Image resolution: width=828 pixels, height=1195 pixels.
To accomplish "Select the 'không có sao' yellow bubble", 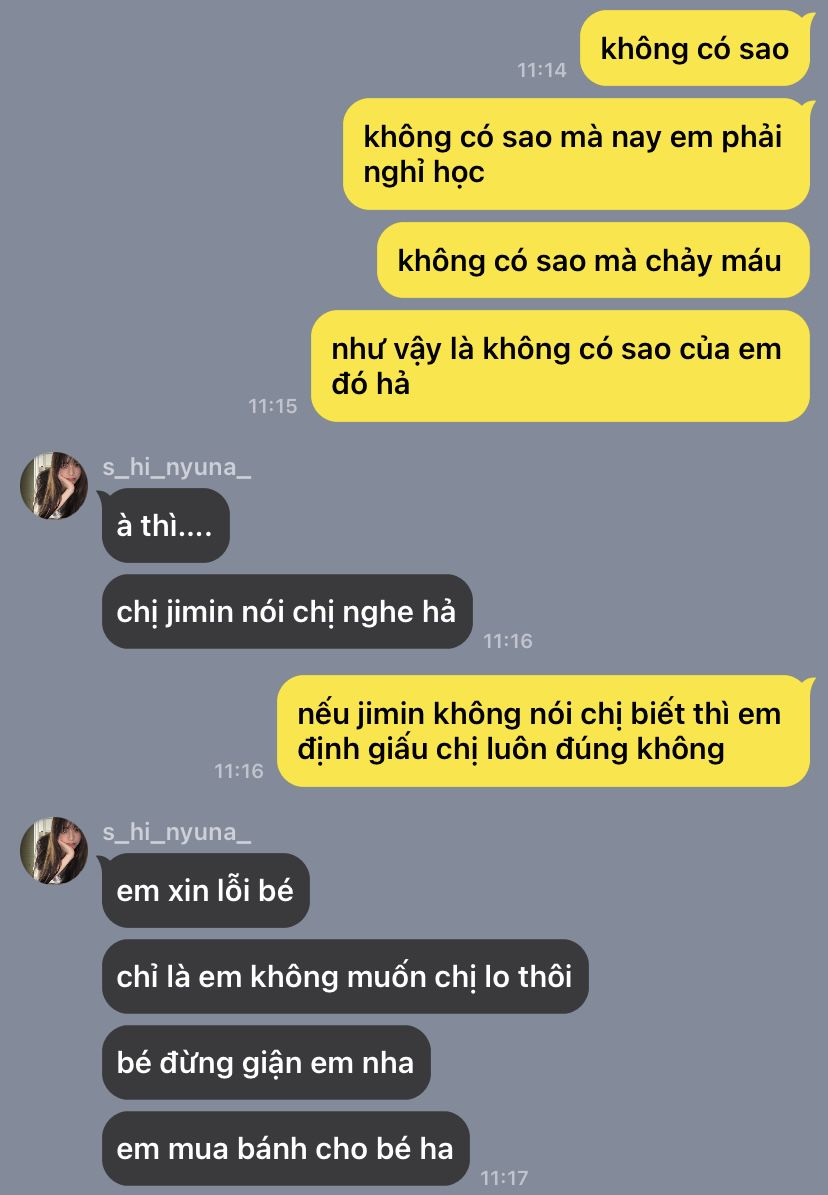I will point(695,48).
